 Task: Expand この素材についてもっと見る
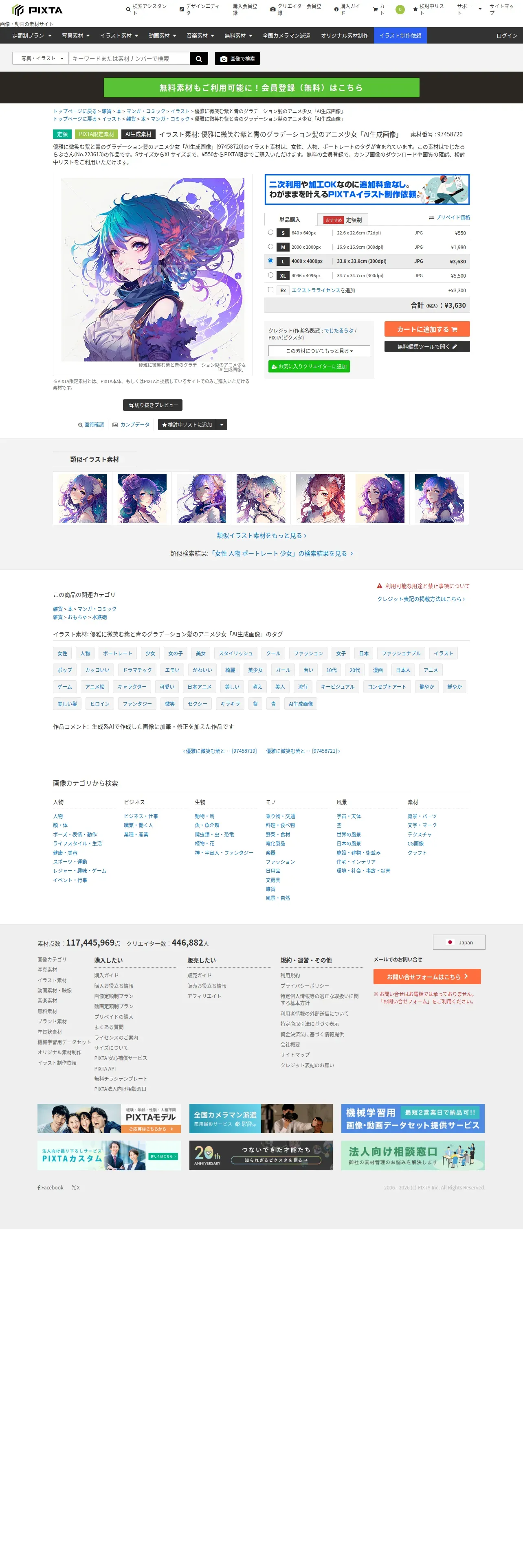click(319, 351)
